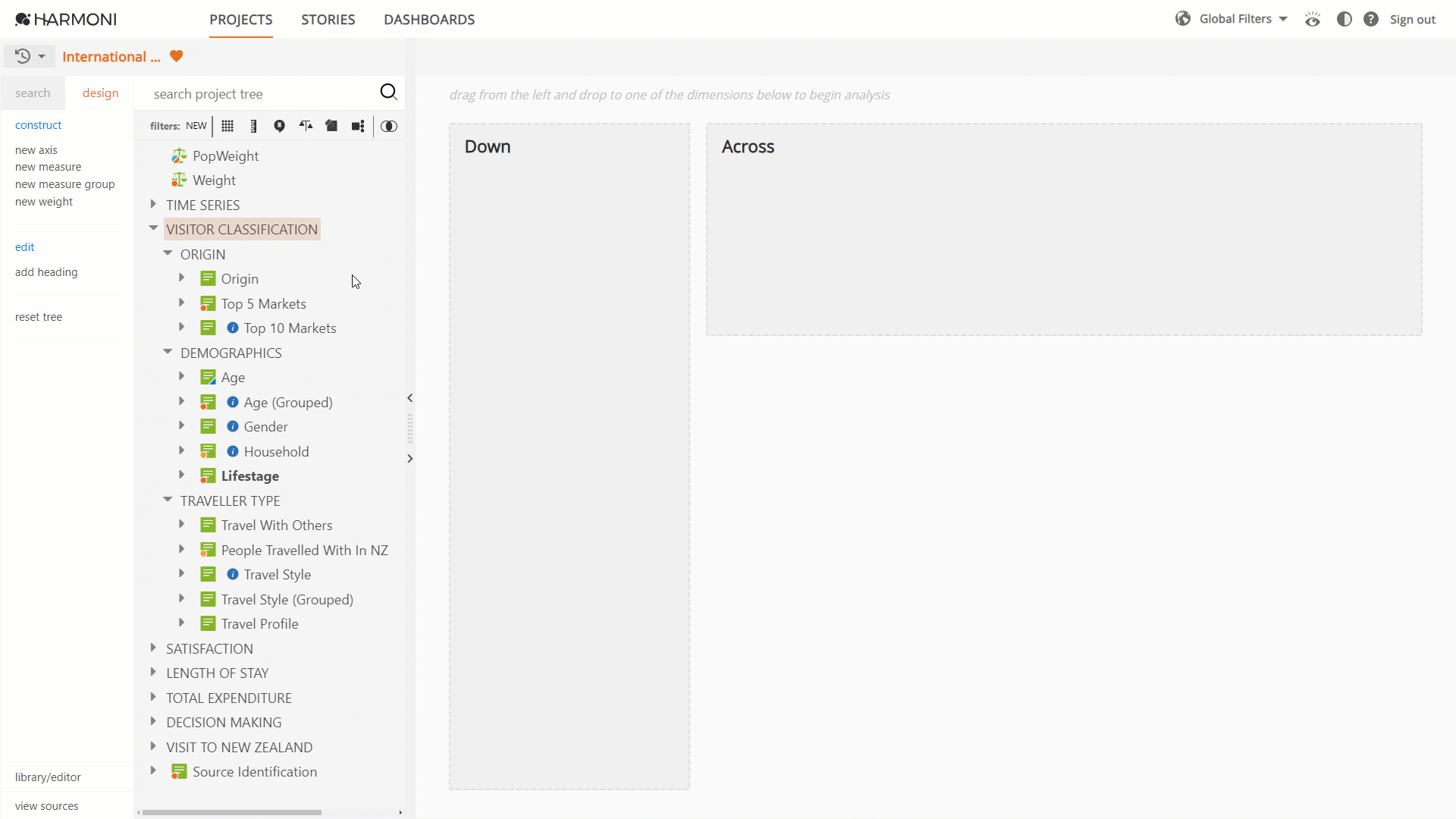1456x819 pixels.
Task: Click the Weight scales icon
Action: (179, 180)
